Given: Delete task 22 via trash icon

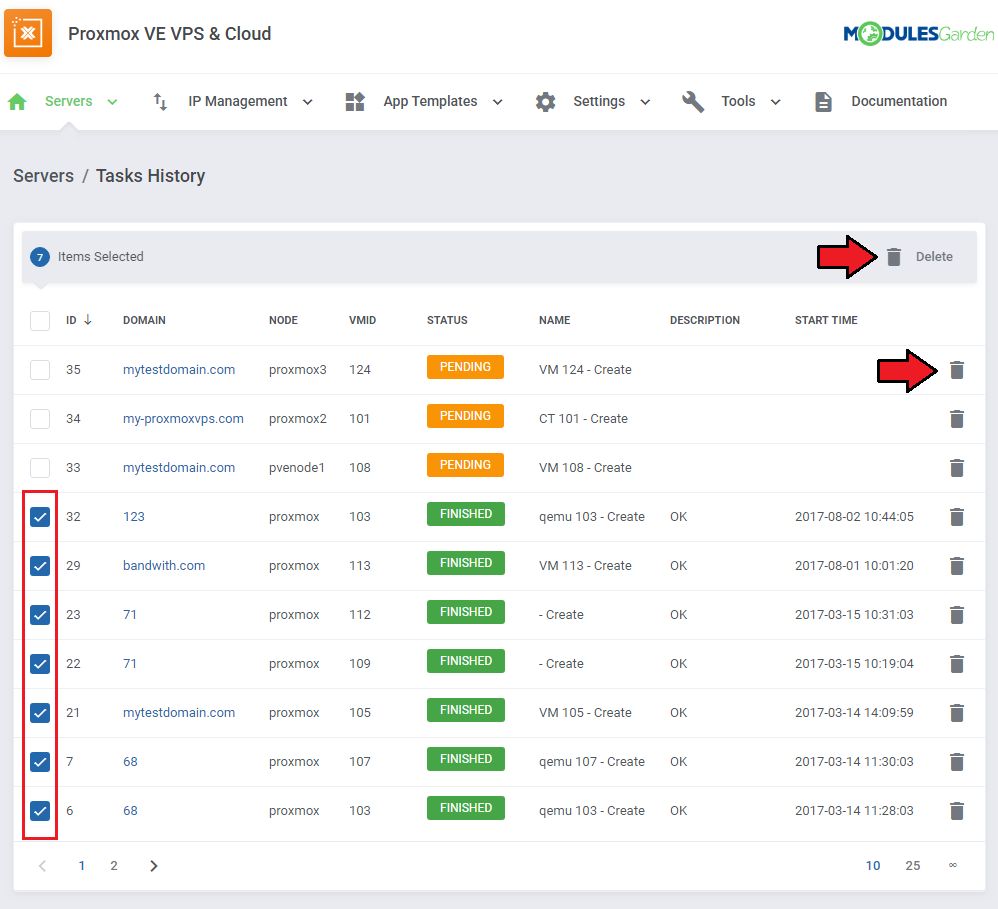Looking at the screenshot, I should [x=957, y=664].
